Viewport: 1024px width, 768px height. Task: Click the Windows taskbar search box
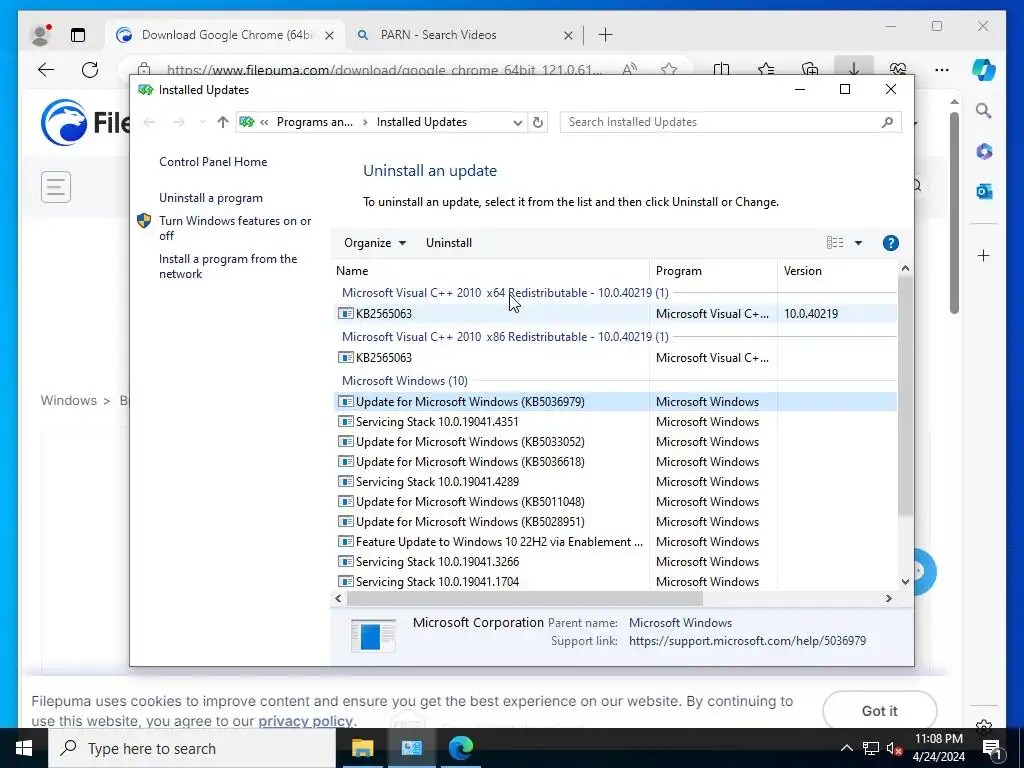click(191, 748)
